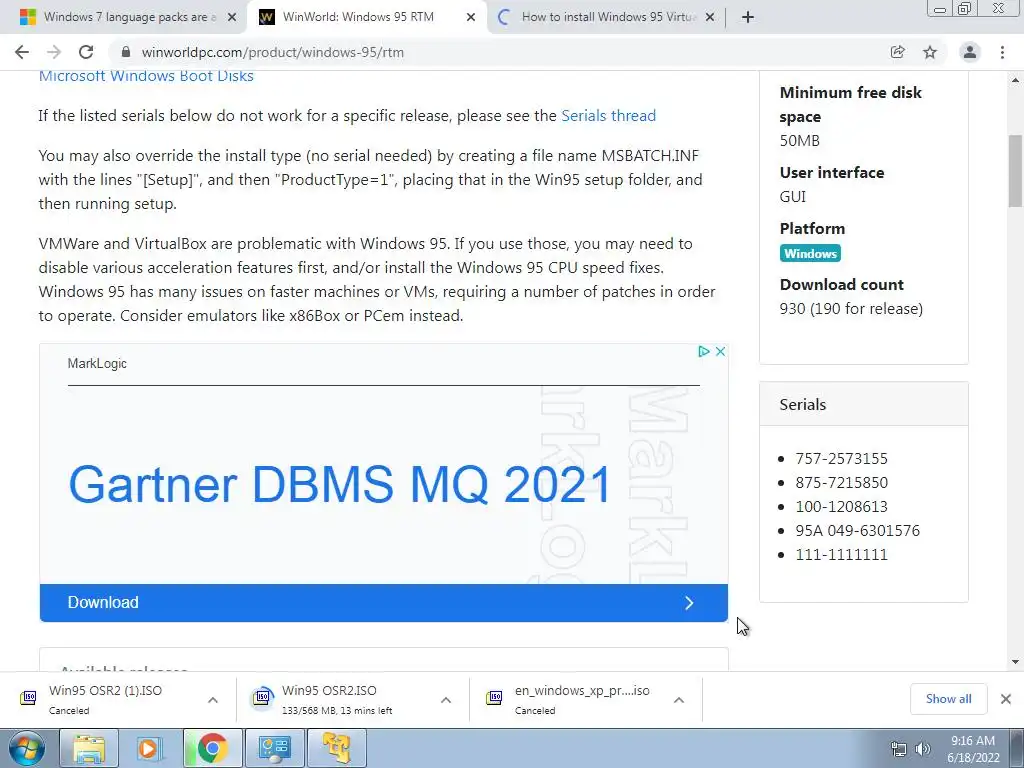Open the Microsoft Windows Boot Disks link
This screenshot has width=1024, height=768.
pyautogui.click(x=146, y=76)
